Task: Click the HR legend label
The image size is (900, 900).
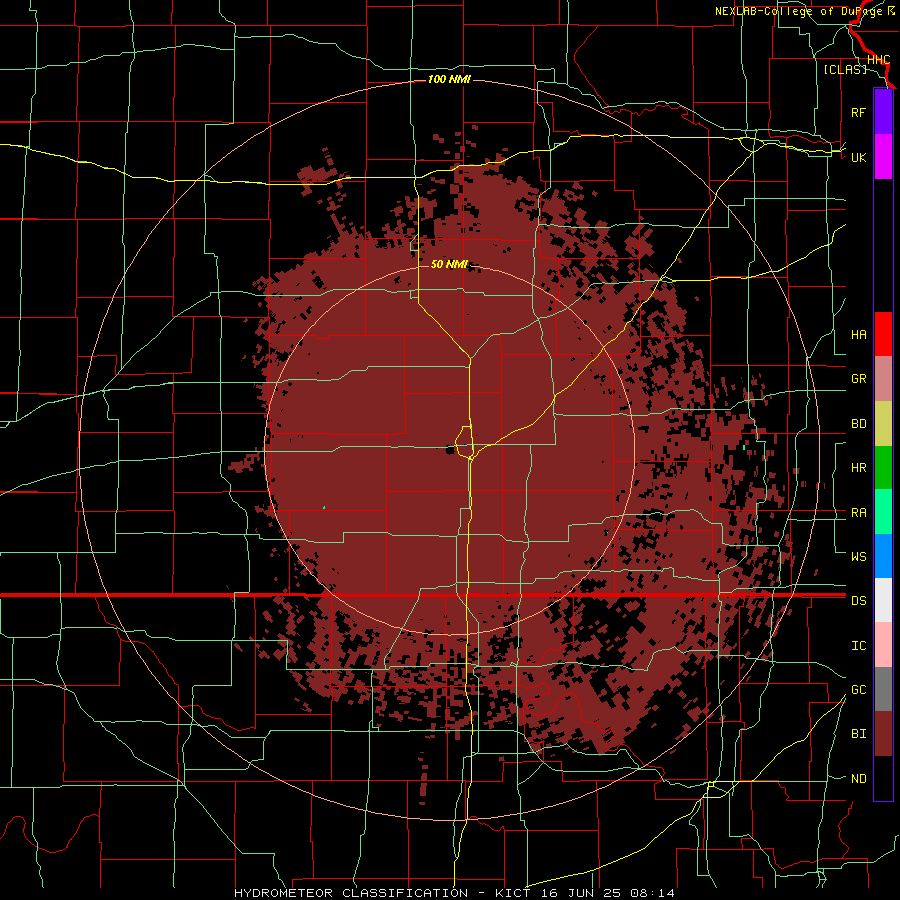Action: pos(858,468)
